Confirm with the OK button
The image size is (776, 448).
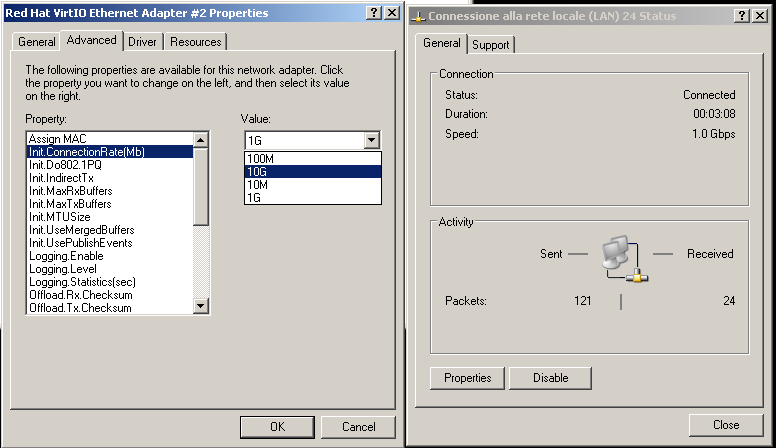[x=277, y=427]
